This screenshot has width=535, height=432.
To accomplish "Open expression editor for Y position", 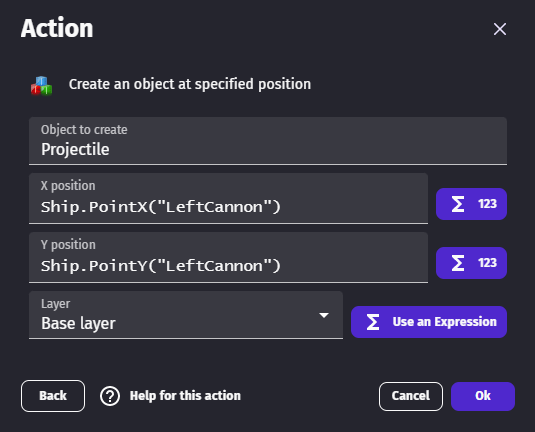I will 471,263.
